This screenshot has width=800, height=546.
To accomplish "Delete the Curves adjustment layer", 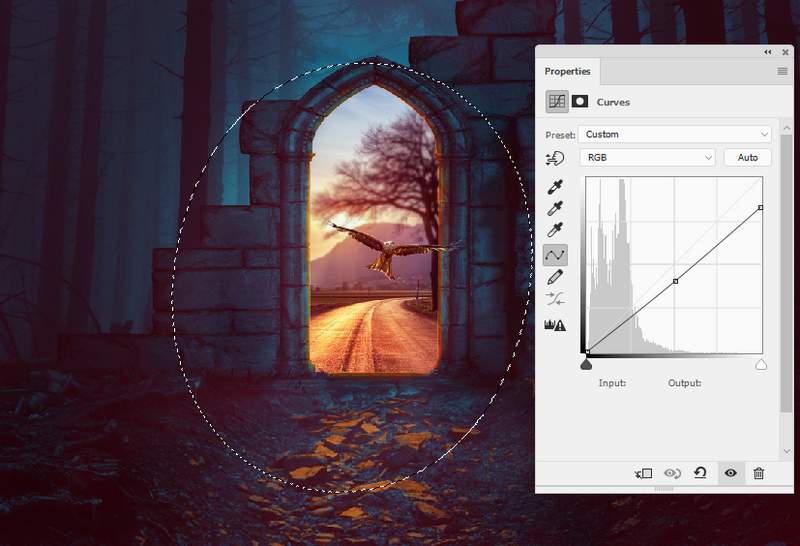I will click(x=759, y=473).
